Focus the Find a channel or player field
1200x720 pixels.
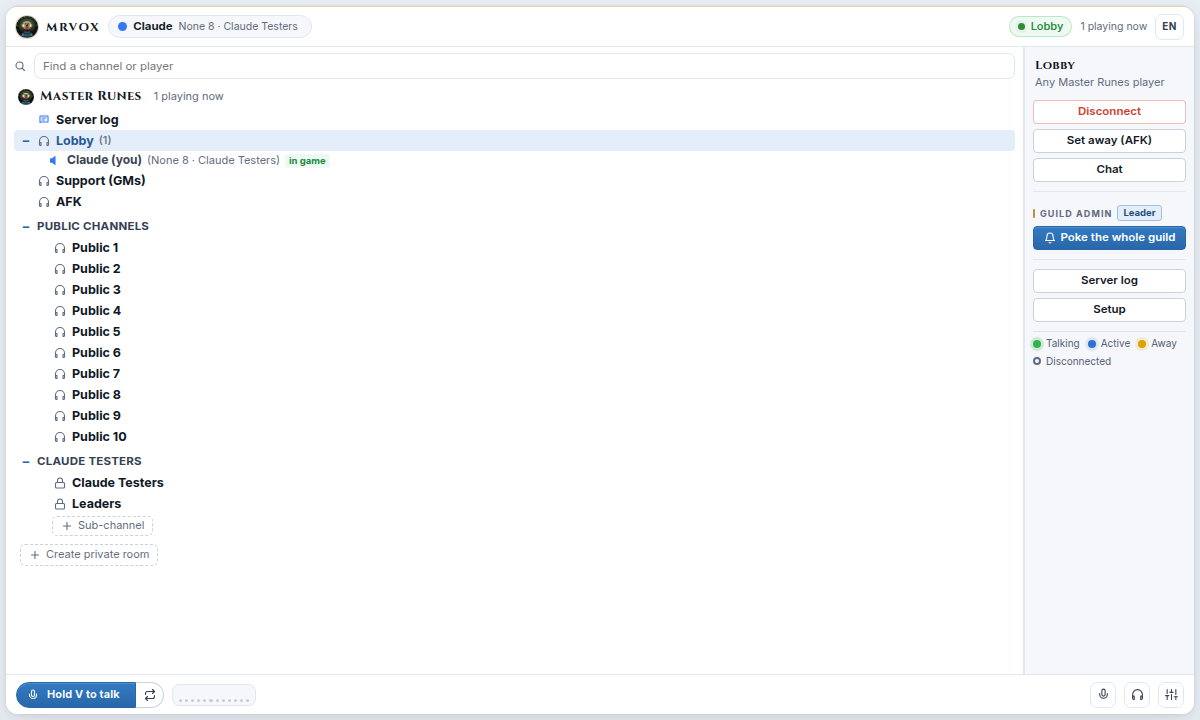point(524,66)
